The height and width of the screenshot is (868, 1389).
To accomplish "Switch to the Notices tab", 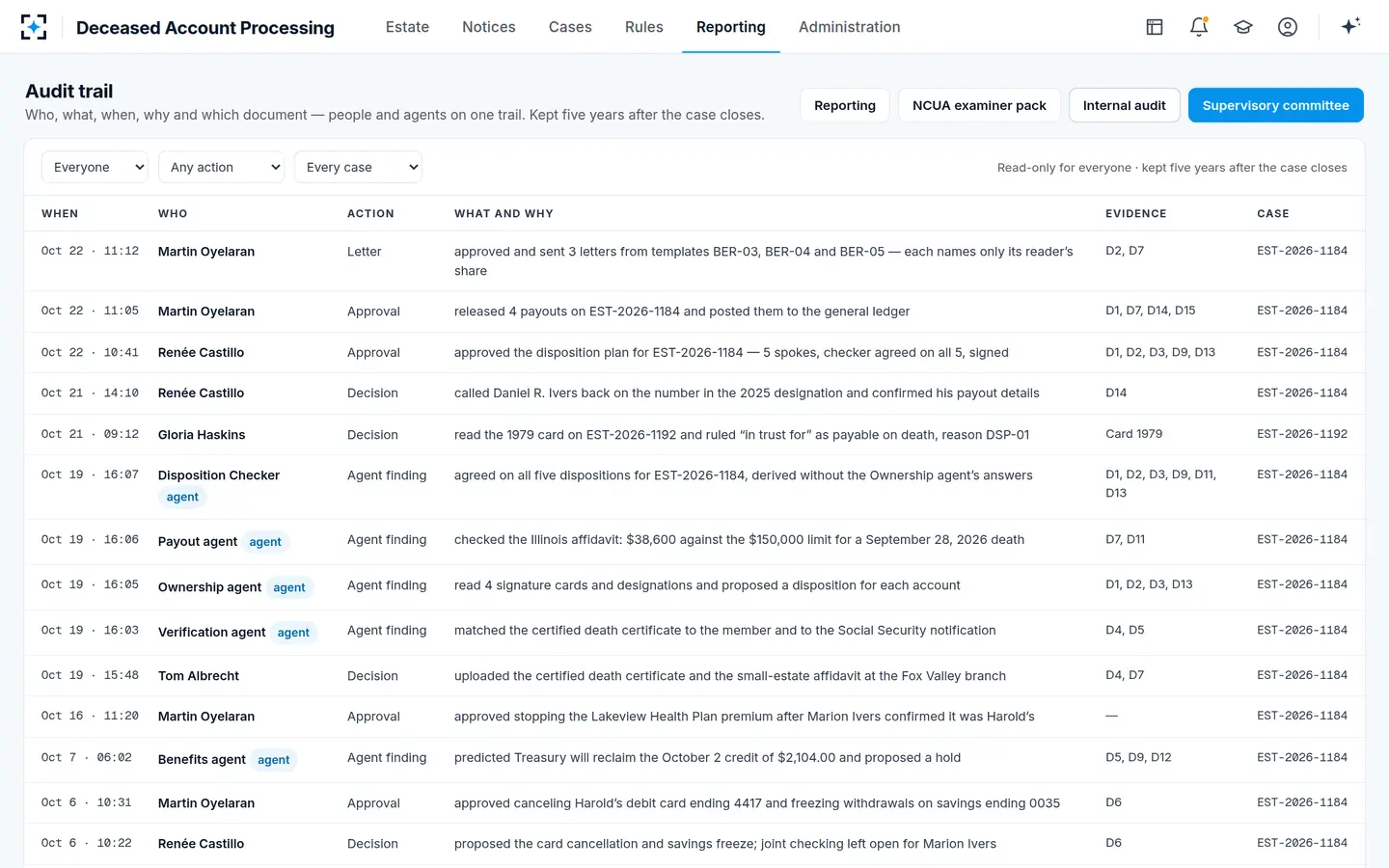I will point(489,27).
